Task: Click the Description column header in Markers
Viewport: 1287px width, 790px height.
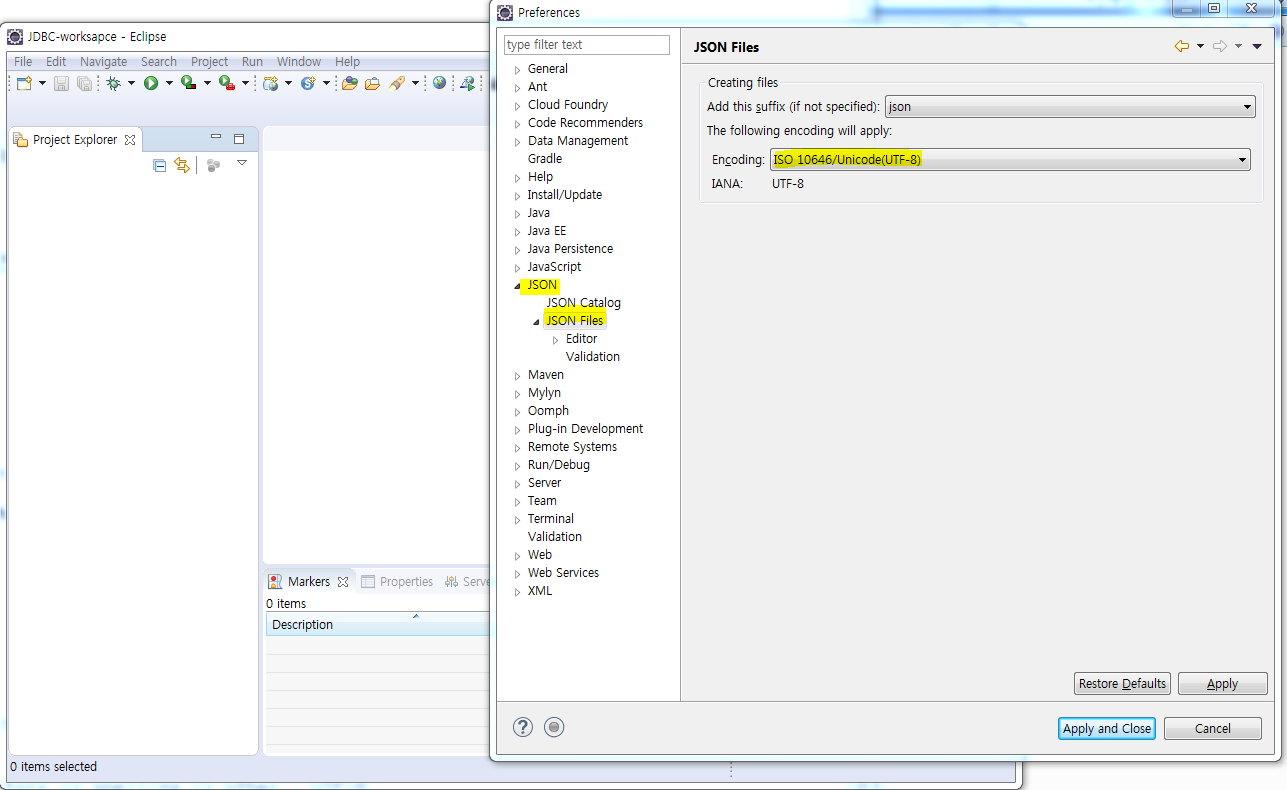Action: click(x=378, y=625)
